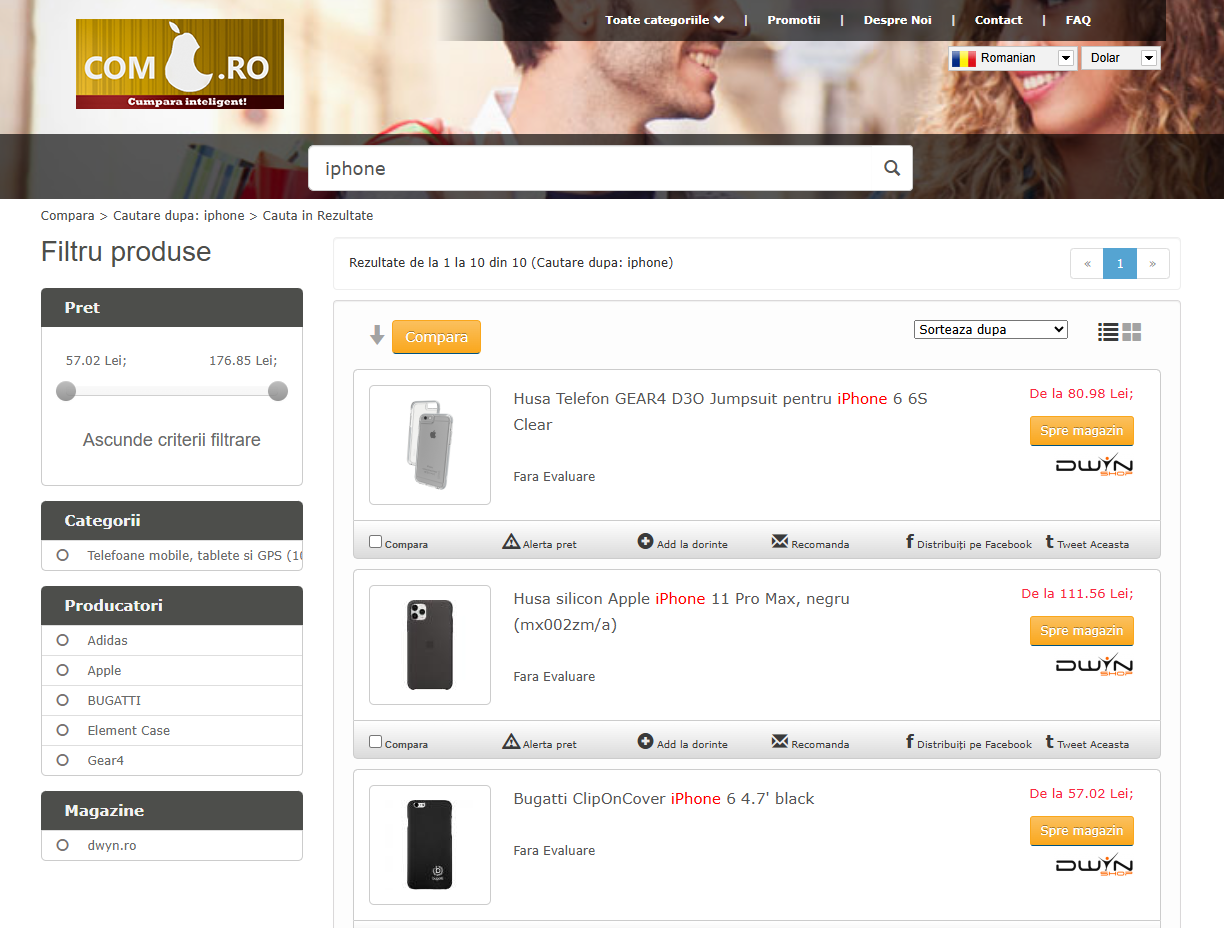Check Compara box for iPhone 11 case
This screenshot has width=1224, height=928.
coord(376,742)
